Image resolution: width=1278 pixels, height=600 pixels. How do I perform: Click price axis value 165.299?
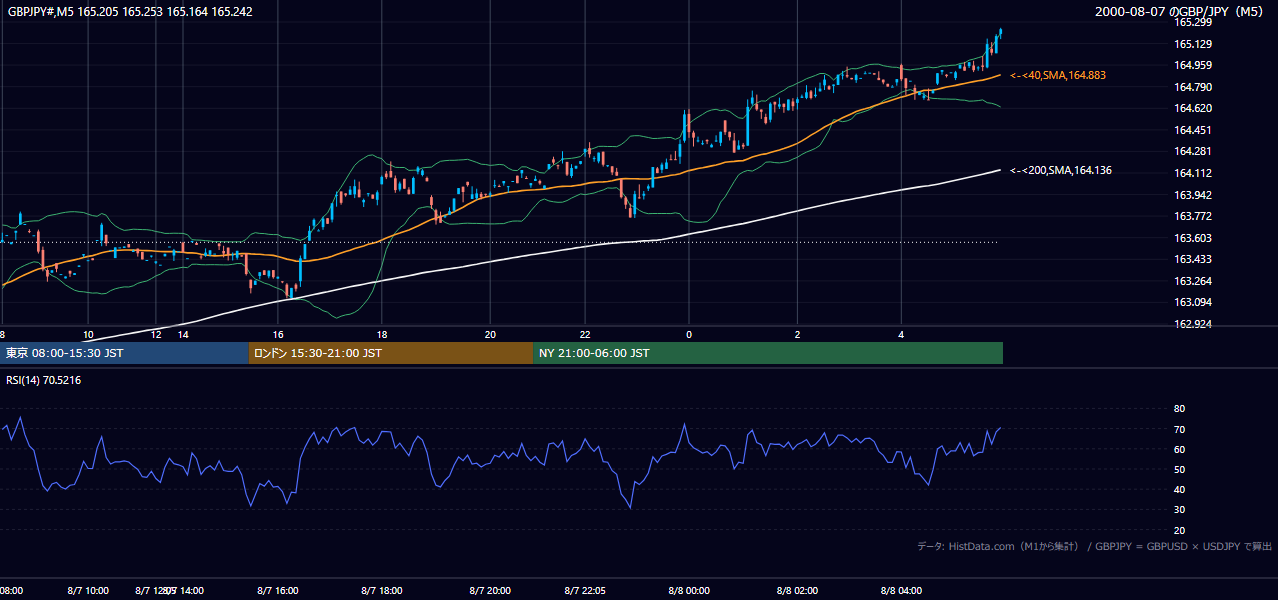point(1192,22)
